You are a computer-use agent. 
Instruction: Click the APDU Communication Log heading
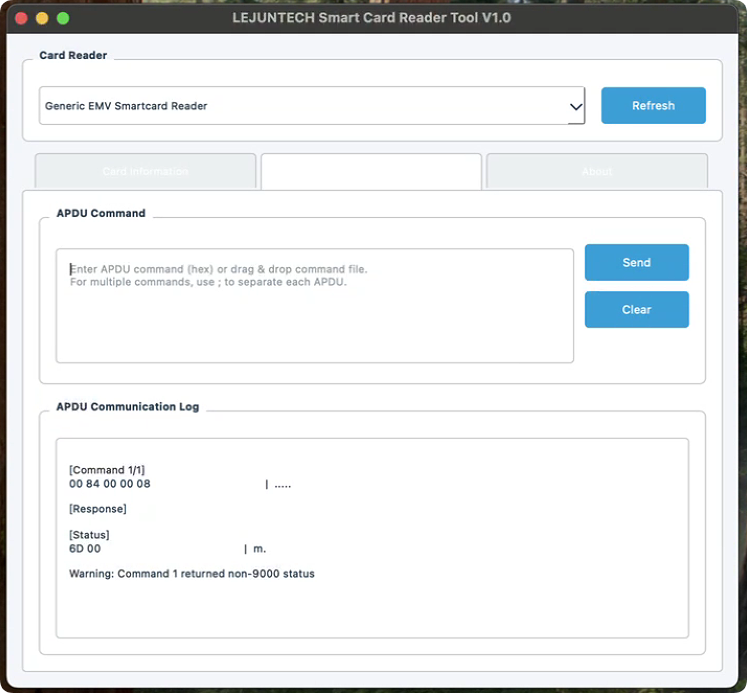point(127,407)
